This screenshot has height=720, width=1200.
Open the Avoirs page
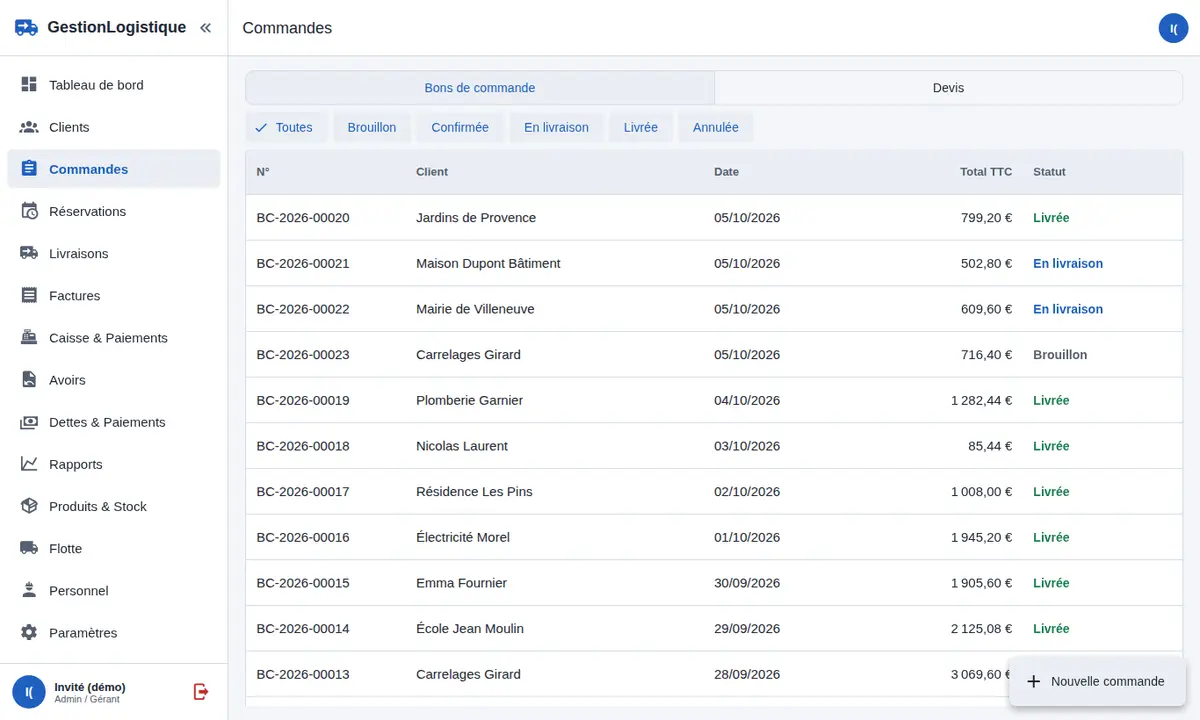pos(114,380)
